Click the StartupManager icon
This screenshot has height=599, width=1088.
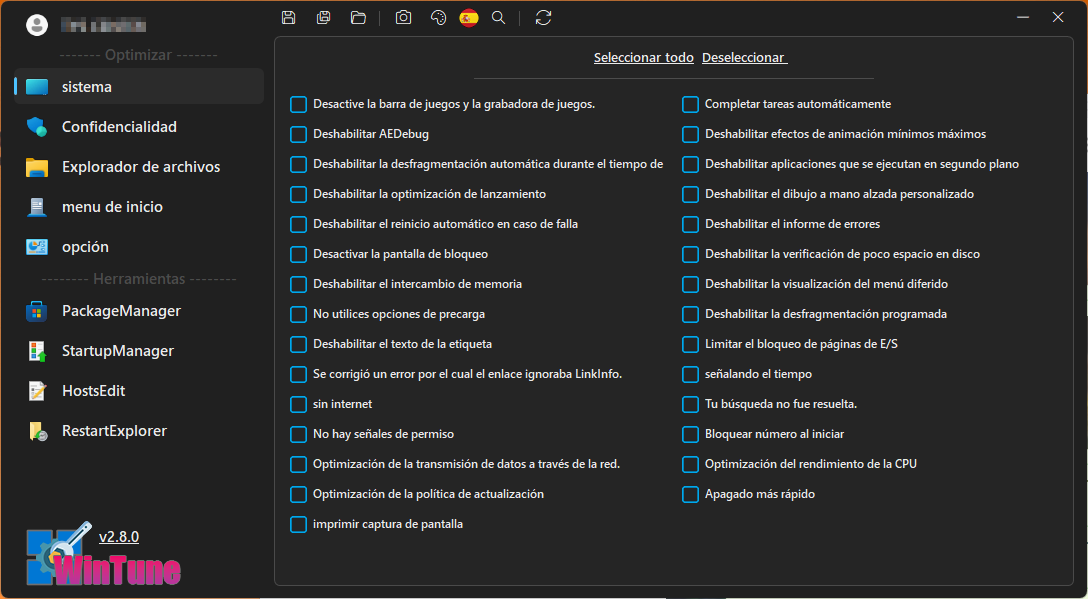37,351
